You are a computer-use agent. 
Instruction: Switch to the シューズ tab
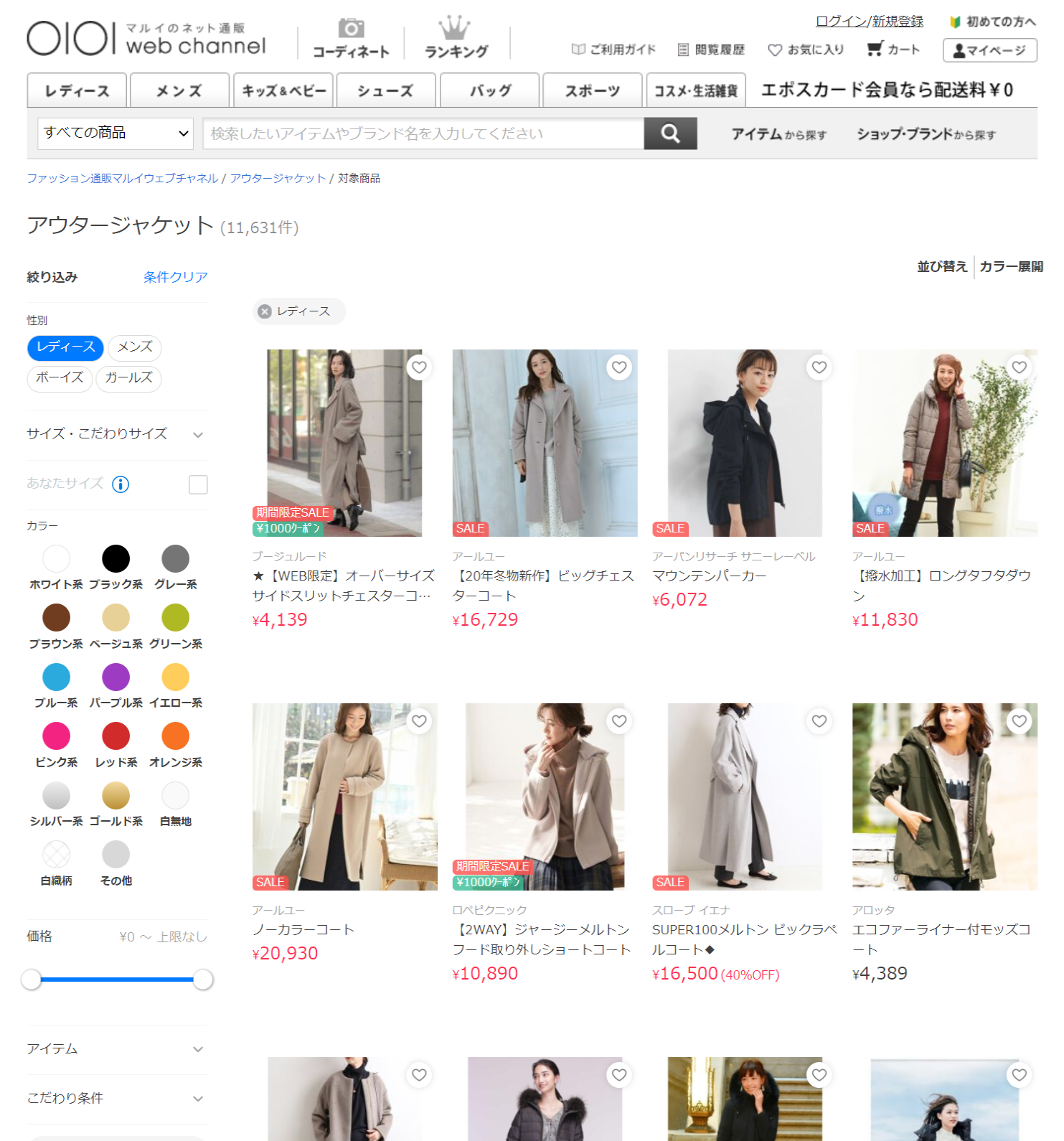click(x=385, y=90)
